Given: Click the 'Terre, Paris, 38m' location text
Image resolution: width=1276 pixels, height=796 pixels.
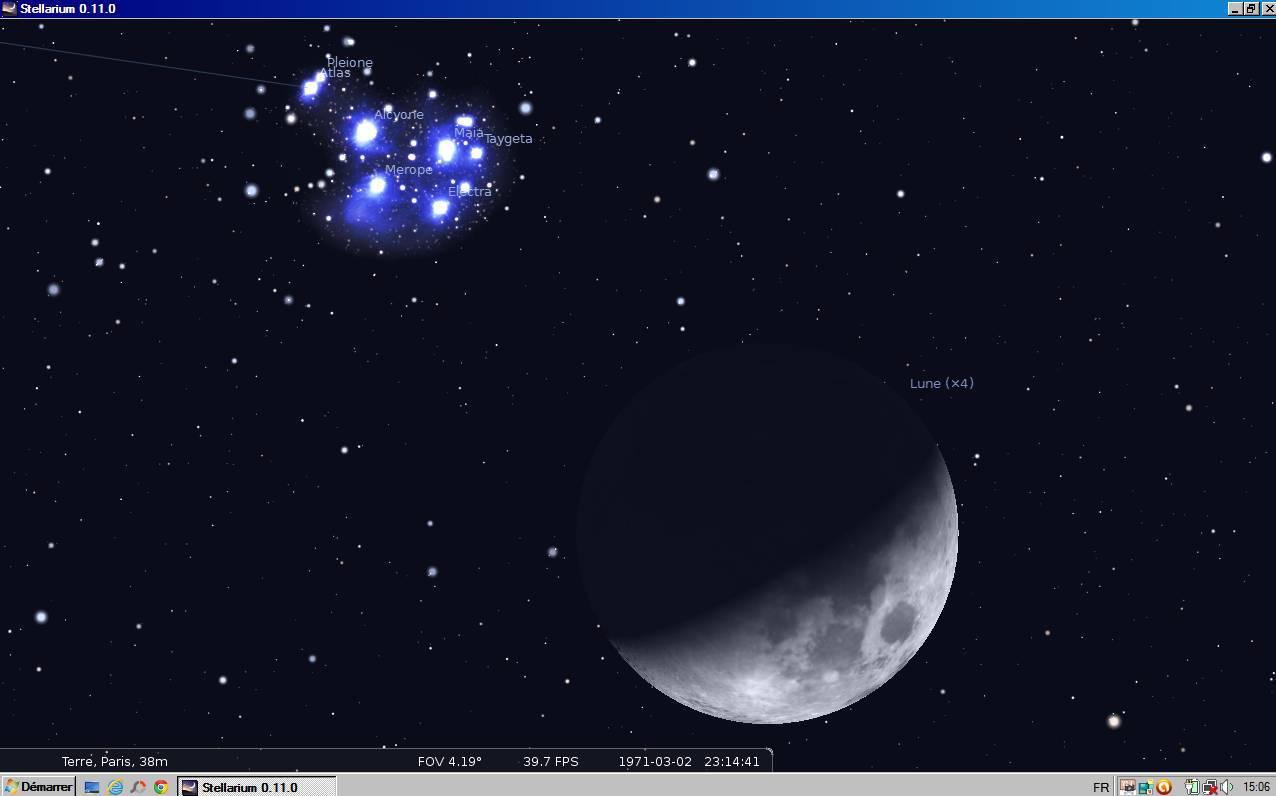Looking at the screenshot, I should pyautogui.click(x=115, y=761).
